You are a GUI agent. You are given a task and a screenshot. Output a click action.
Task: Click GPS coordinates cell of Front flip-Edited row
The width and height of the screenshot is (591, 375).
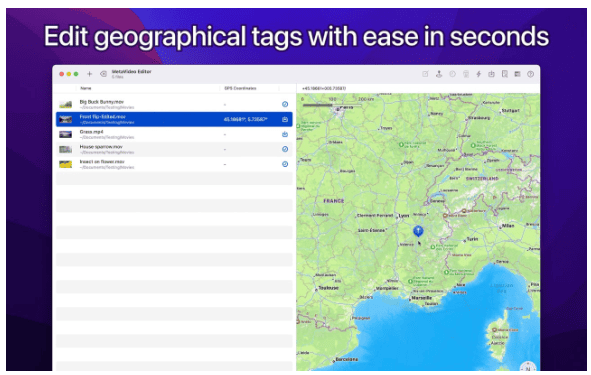245,119
